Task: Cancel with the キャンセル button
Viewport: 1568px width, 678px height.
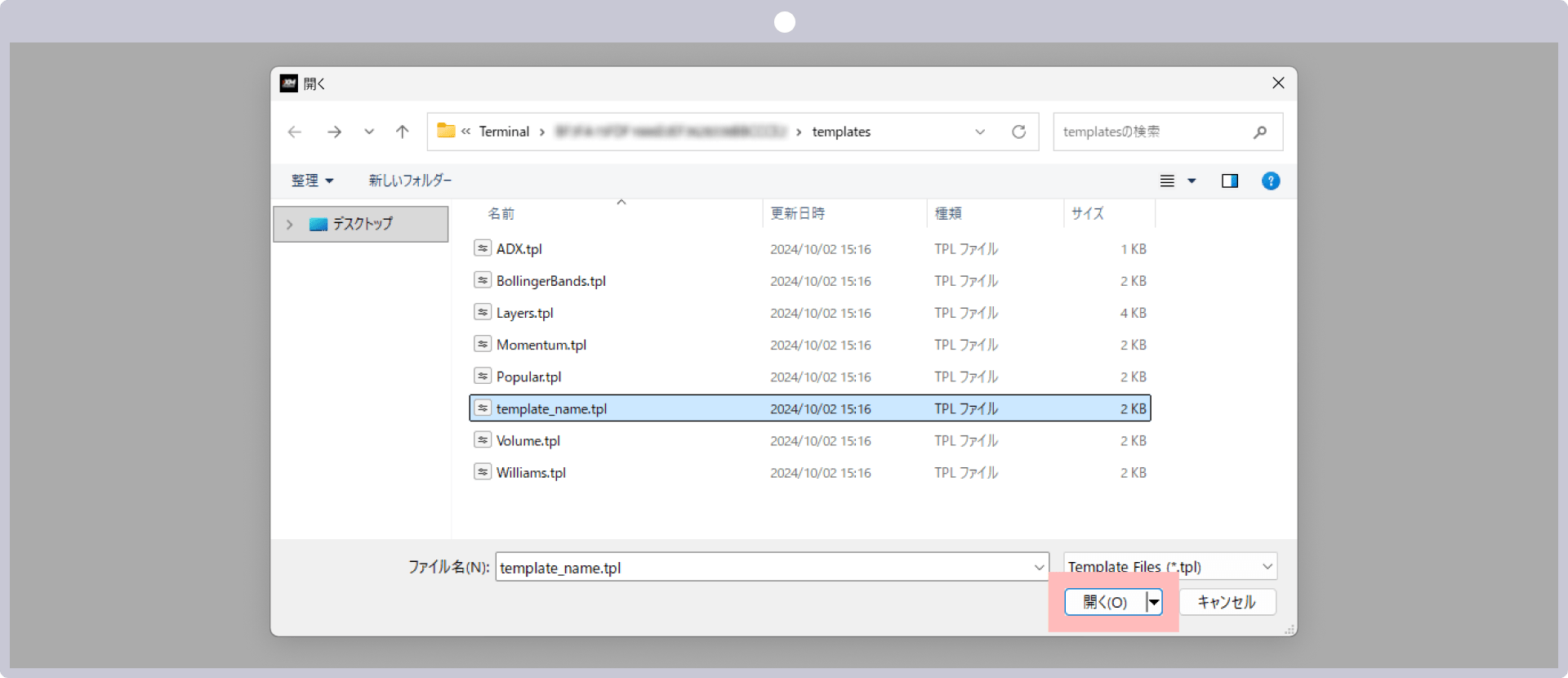Action: [x=1227, y=602]
